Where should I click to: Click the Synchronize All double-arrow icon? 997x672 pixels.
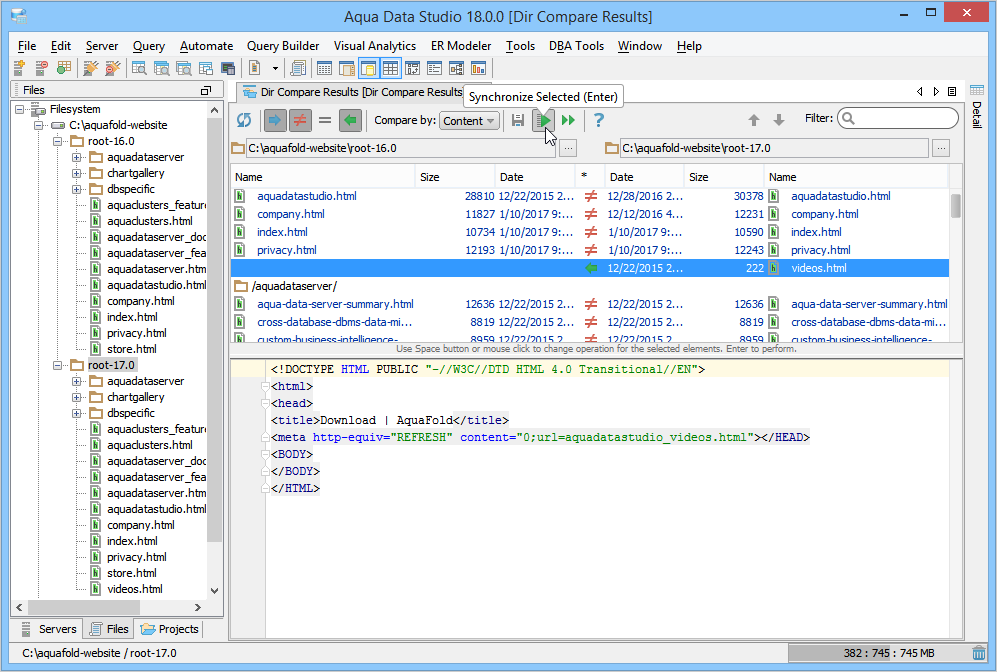click(x=568, y=120)
